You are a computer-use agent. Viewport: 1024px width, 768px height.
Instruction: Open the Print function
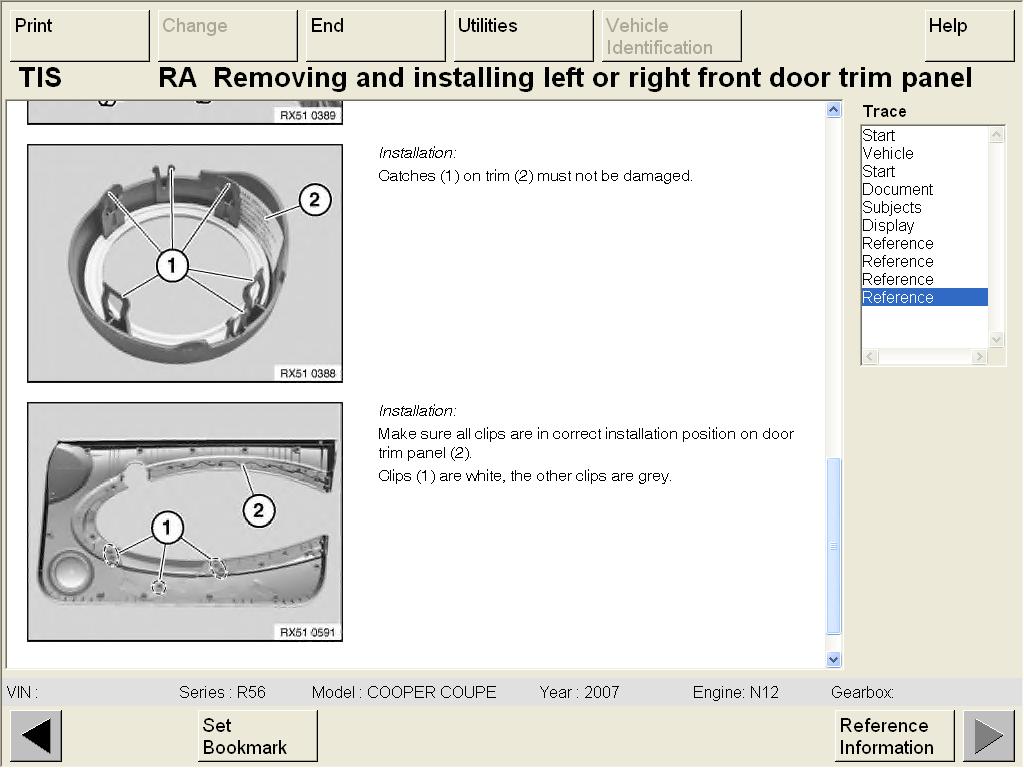coord(78,36)
